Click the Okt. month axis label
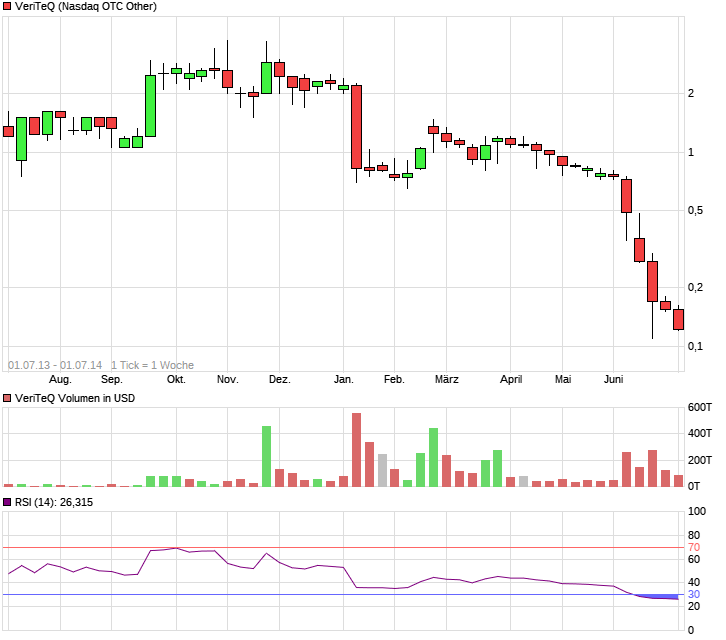This screenshot has height=640, width=726. 176,380
